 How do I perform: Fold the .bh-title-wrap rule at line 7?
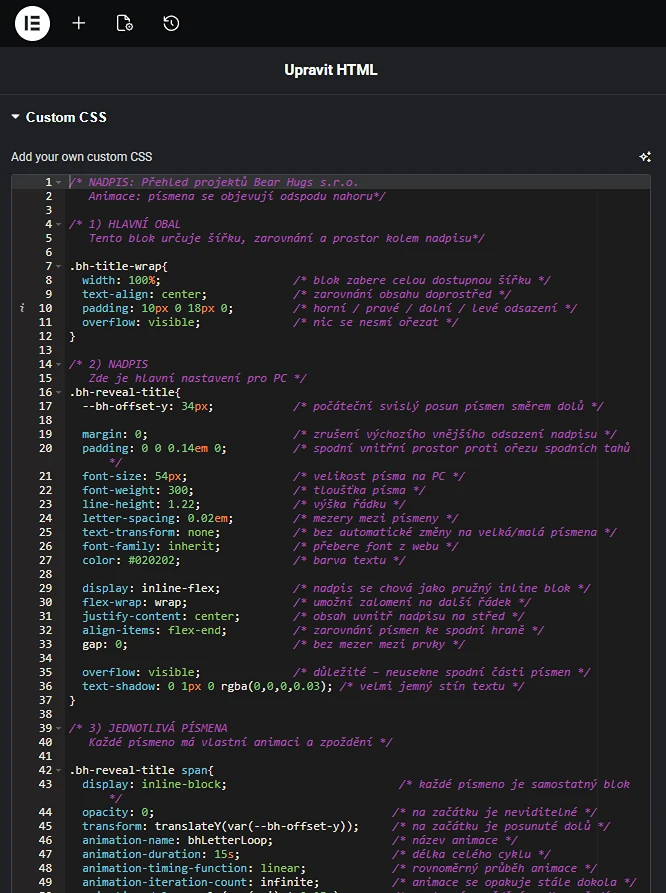coord(60,267)
